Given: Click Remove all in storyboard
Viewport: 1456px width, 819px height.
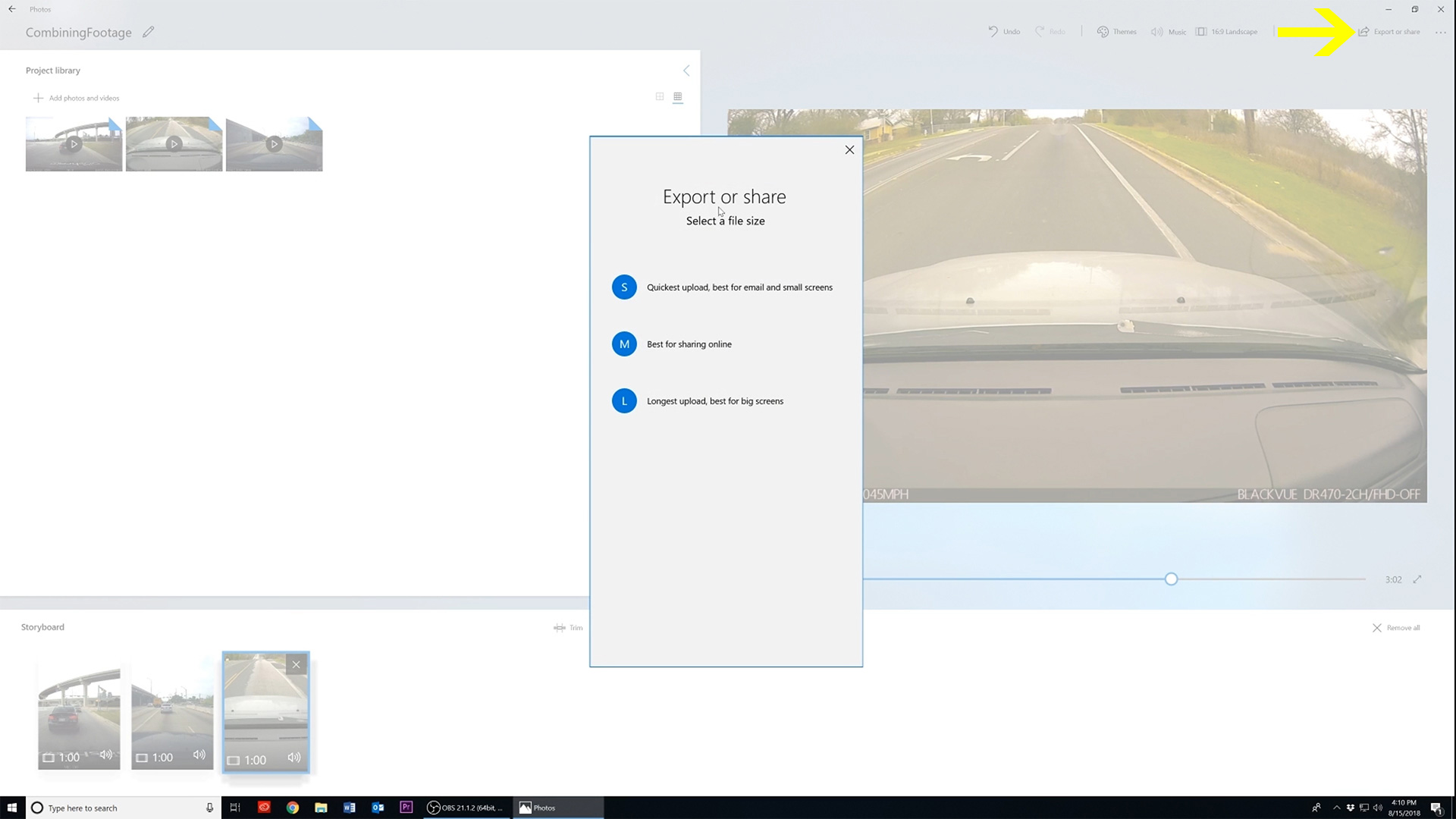Looking at the screenshot, I should 1396,628.
